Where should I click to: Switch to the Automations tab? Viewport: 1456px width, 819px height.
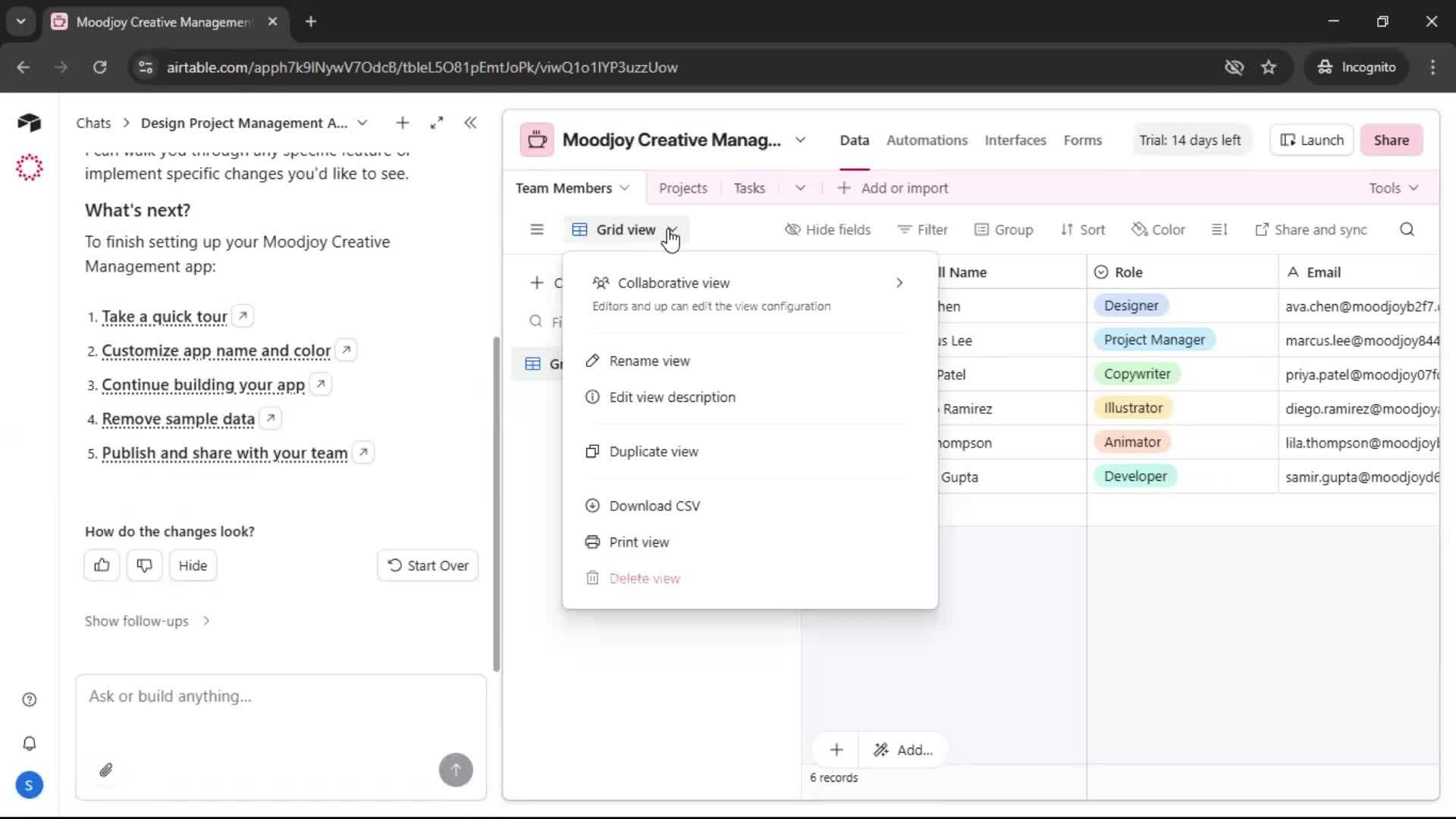(927, 140)
